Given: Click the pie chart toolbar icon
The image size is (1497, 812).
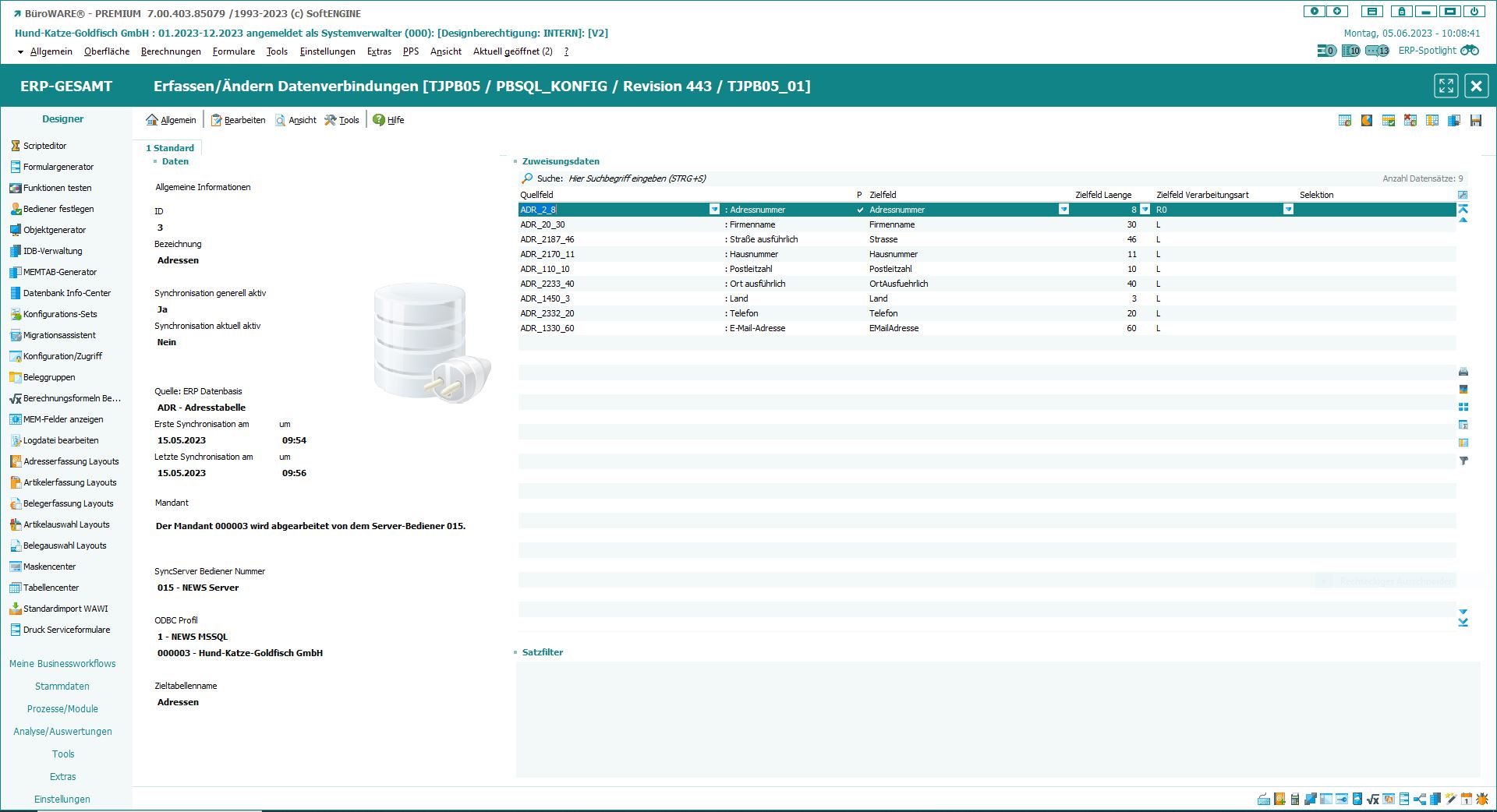Looking at the screenshot, I should 1366,120.
